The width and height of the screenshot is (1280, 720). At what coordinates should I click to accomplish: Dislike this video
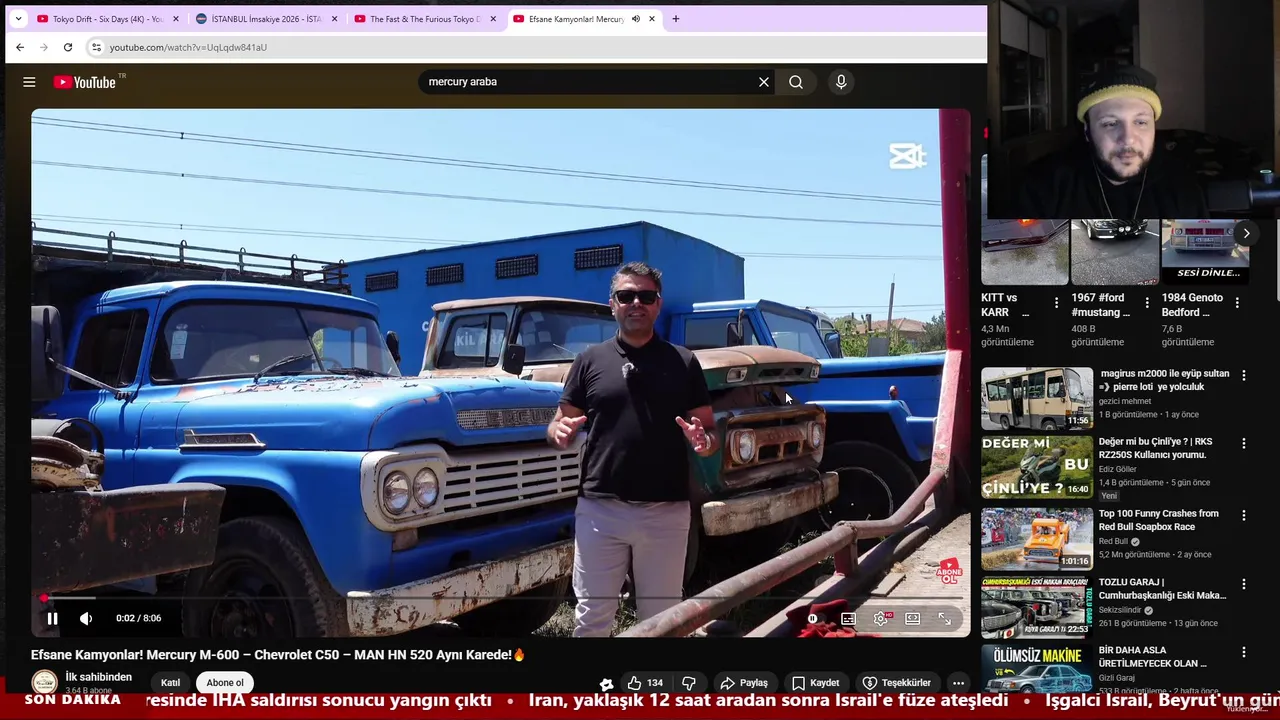pyautogui.click(x=689, y=683)
